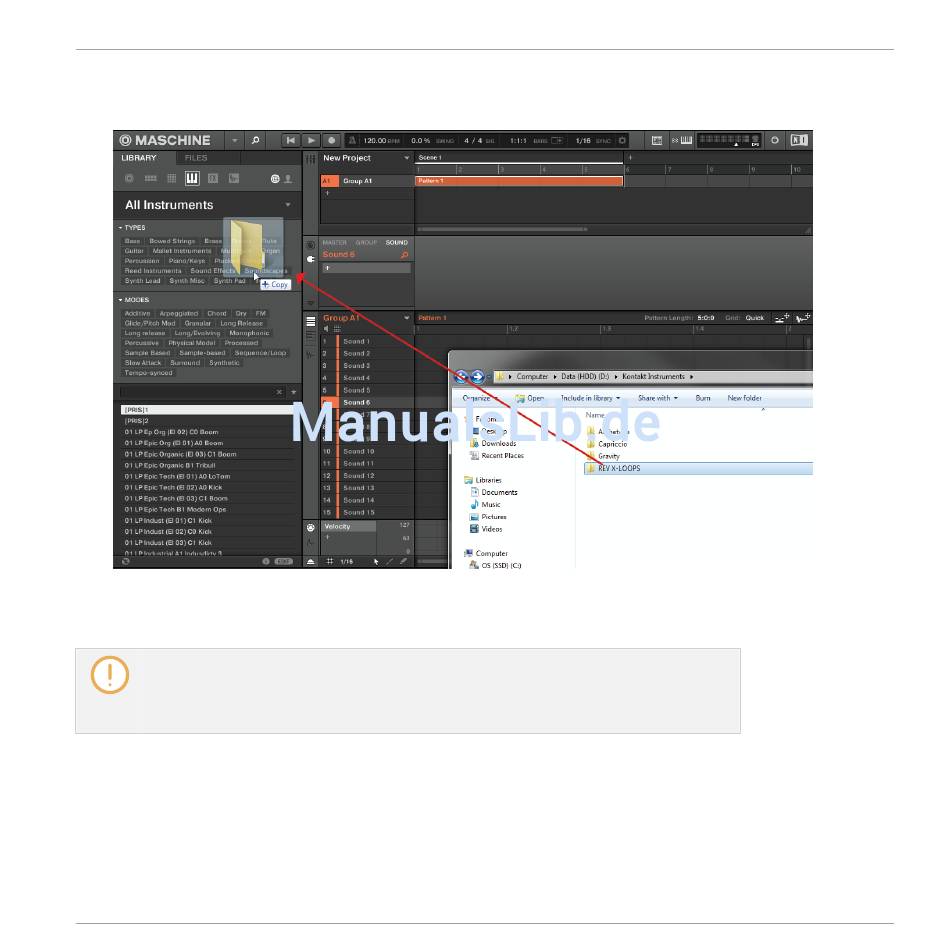Select '01 LP Epic Organic B1 Tribull' result

tap(170, 465)
